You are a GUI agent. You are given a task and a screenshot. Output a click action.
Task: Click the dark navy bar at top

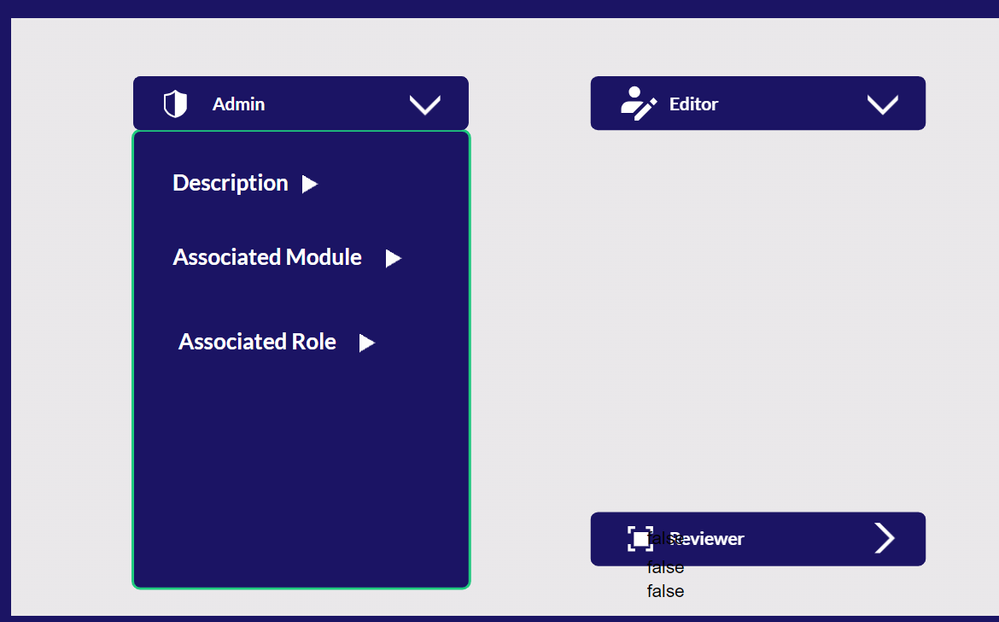pos(500,8)
